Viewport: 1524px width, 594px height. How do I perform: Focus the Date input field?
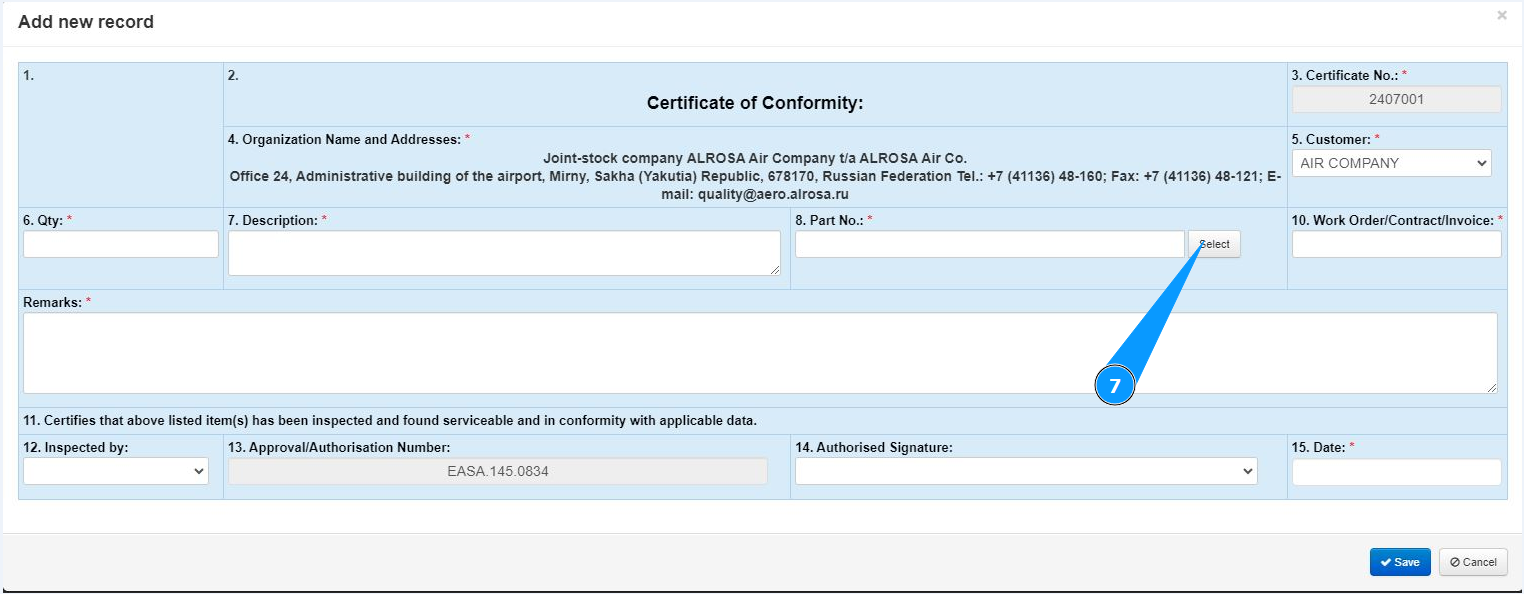(1396, 472)
